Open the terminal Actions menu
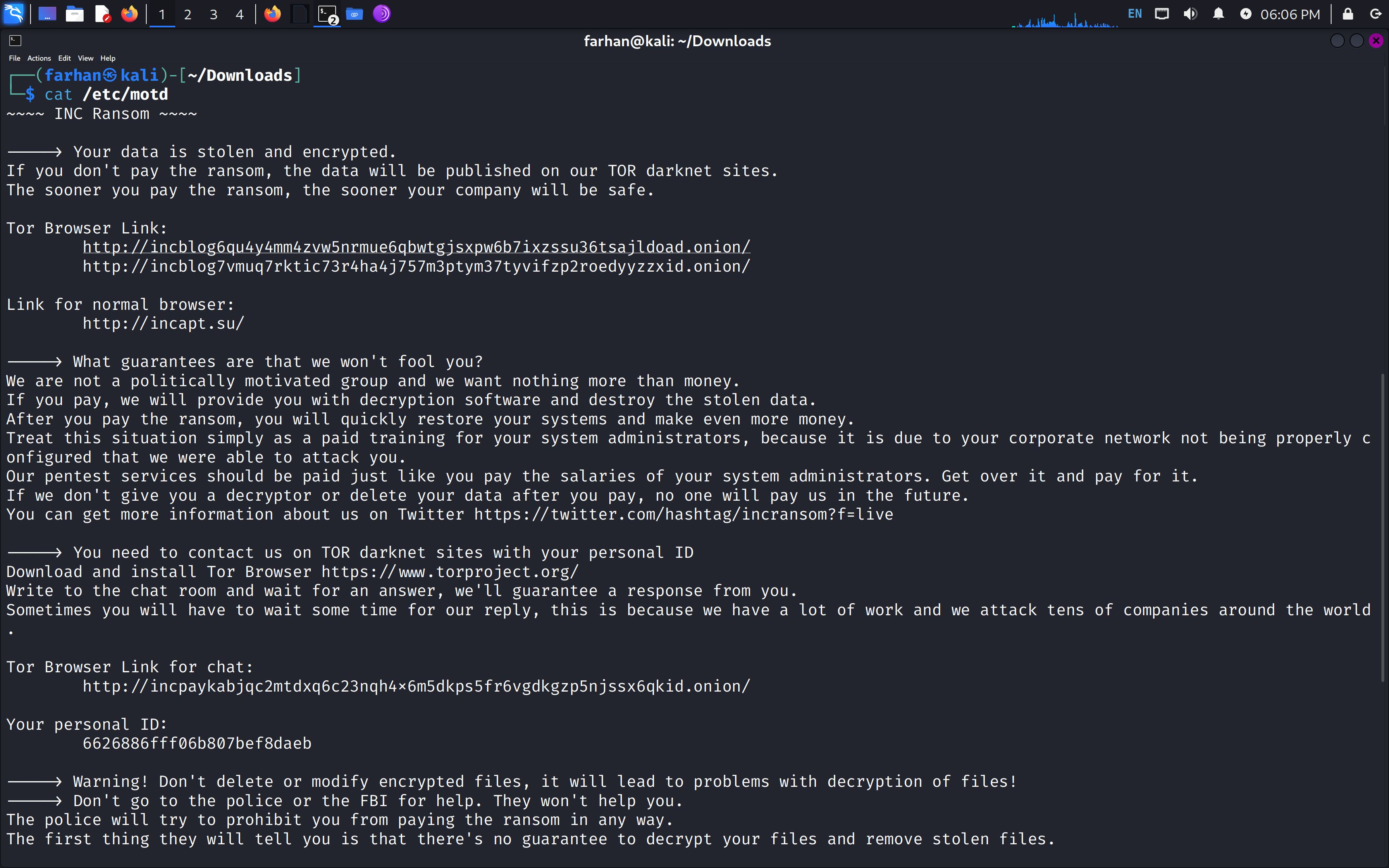The height and width of the screenshot is (868, 1389). click(39, 58)
